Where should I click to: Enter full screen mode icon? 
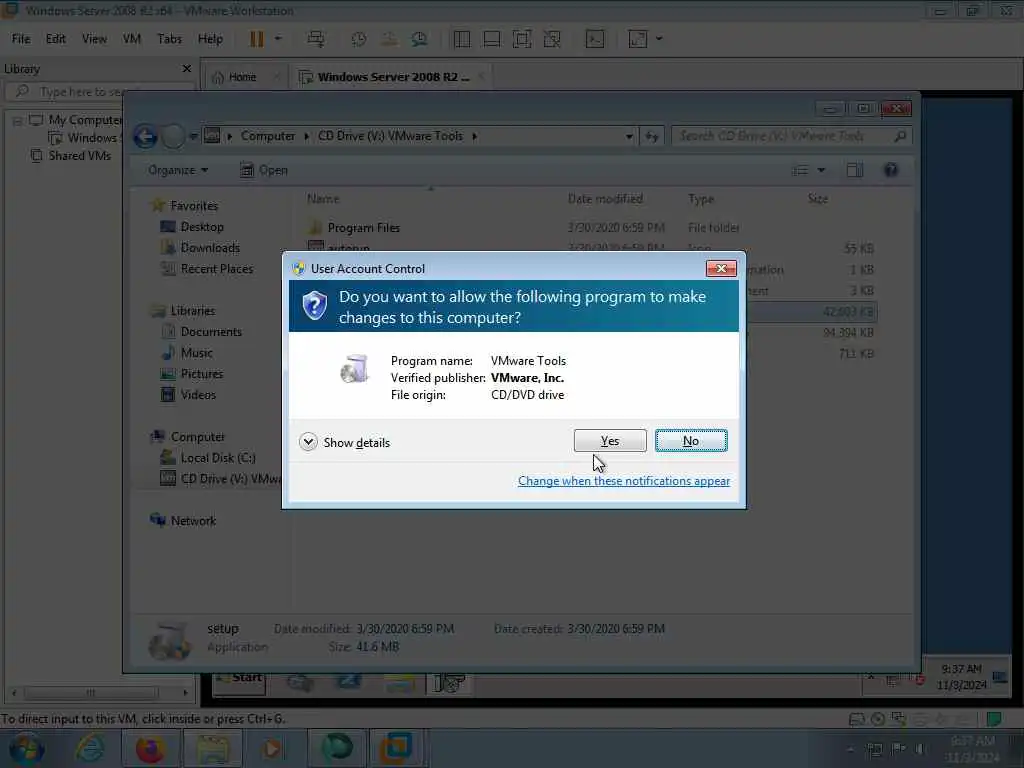(522, 39)
